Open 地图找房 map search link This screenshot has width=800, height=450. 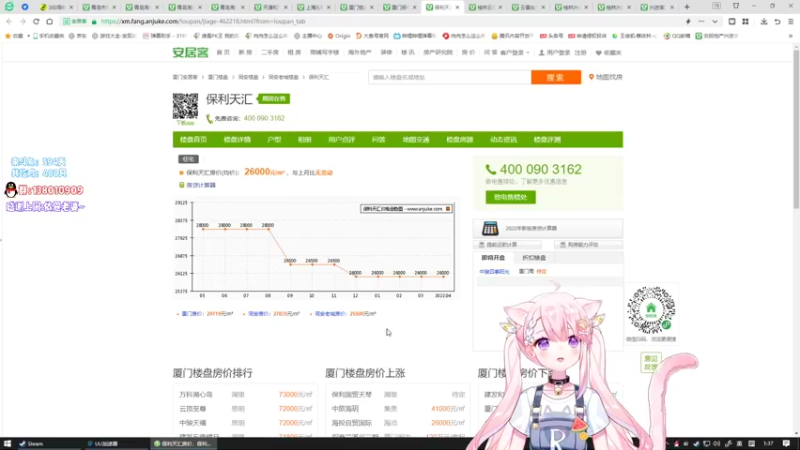pyautogui.click(x=606, y=77)
